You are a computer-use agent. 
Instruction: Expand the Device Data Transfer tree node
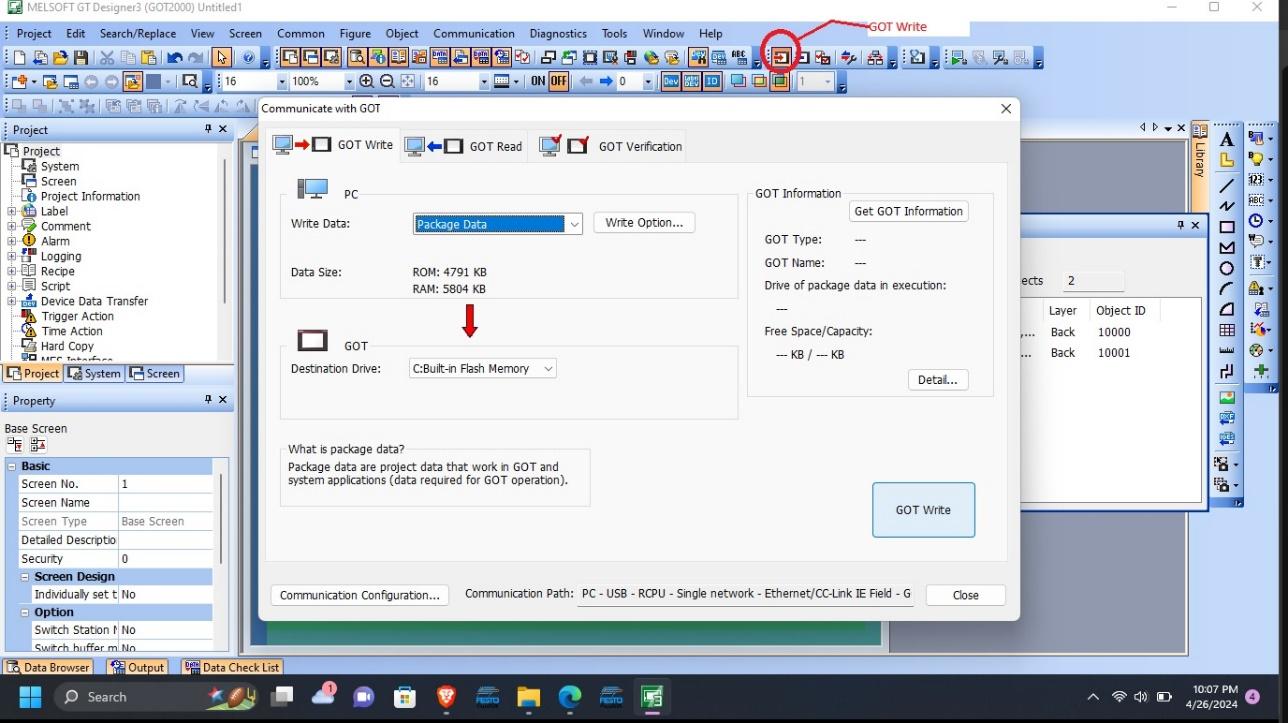tap(12, 301)
